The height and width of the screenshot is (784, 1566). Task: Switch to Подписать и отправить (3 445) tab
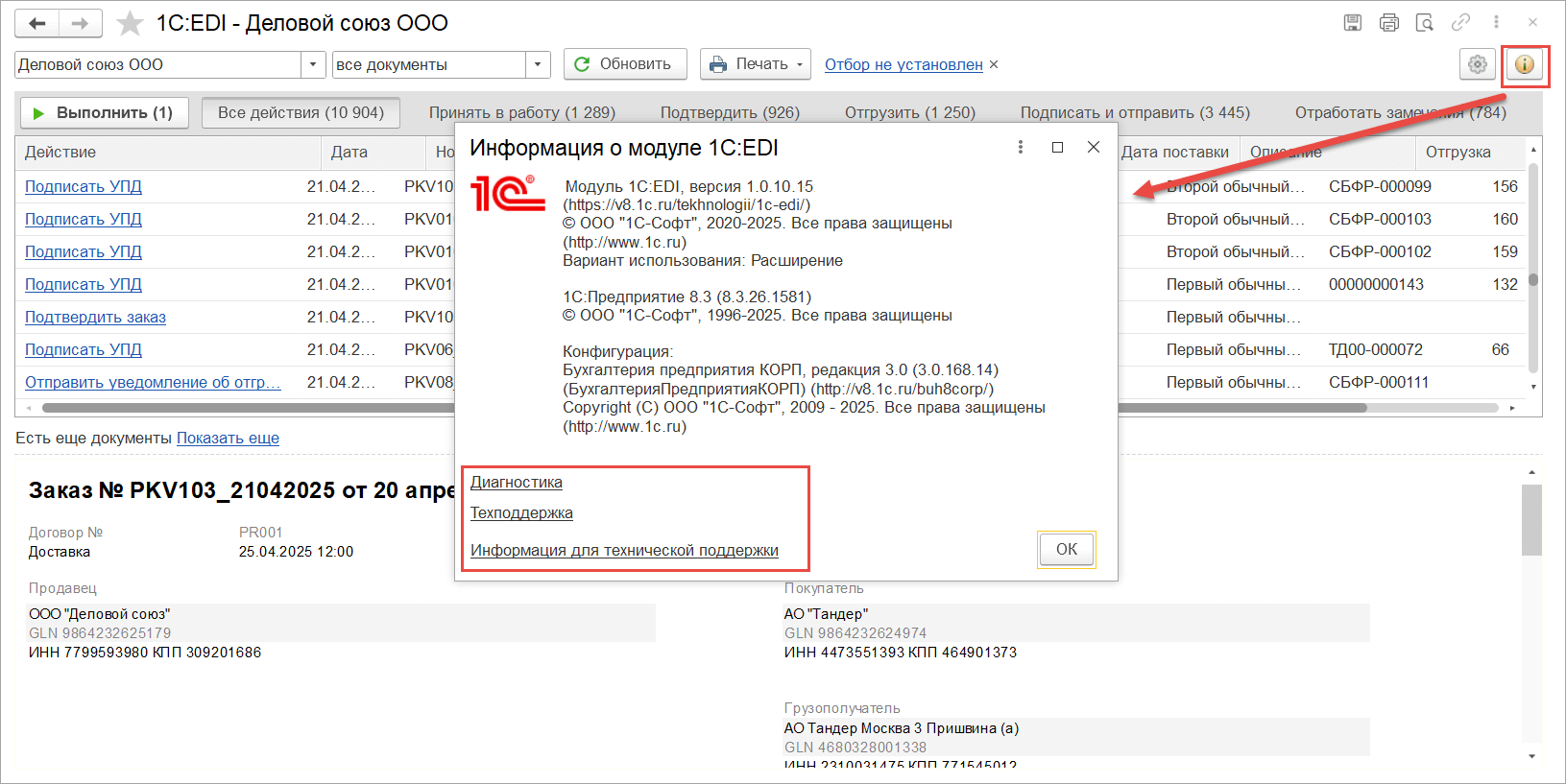(1135, 112)
